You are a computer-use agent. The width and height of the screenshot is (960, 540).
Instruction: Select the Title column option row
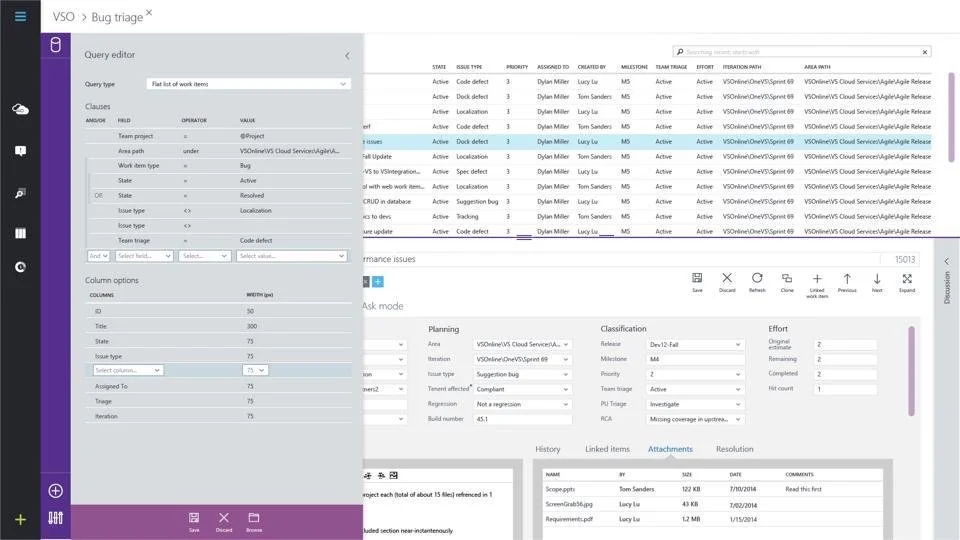point(219,326)
